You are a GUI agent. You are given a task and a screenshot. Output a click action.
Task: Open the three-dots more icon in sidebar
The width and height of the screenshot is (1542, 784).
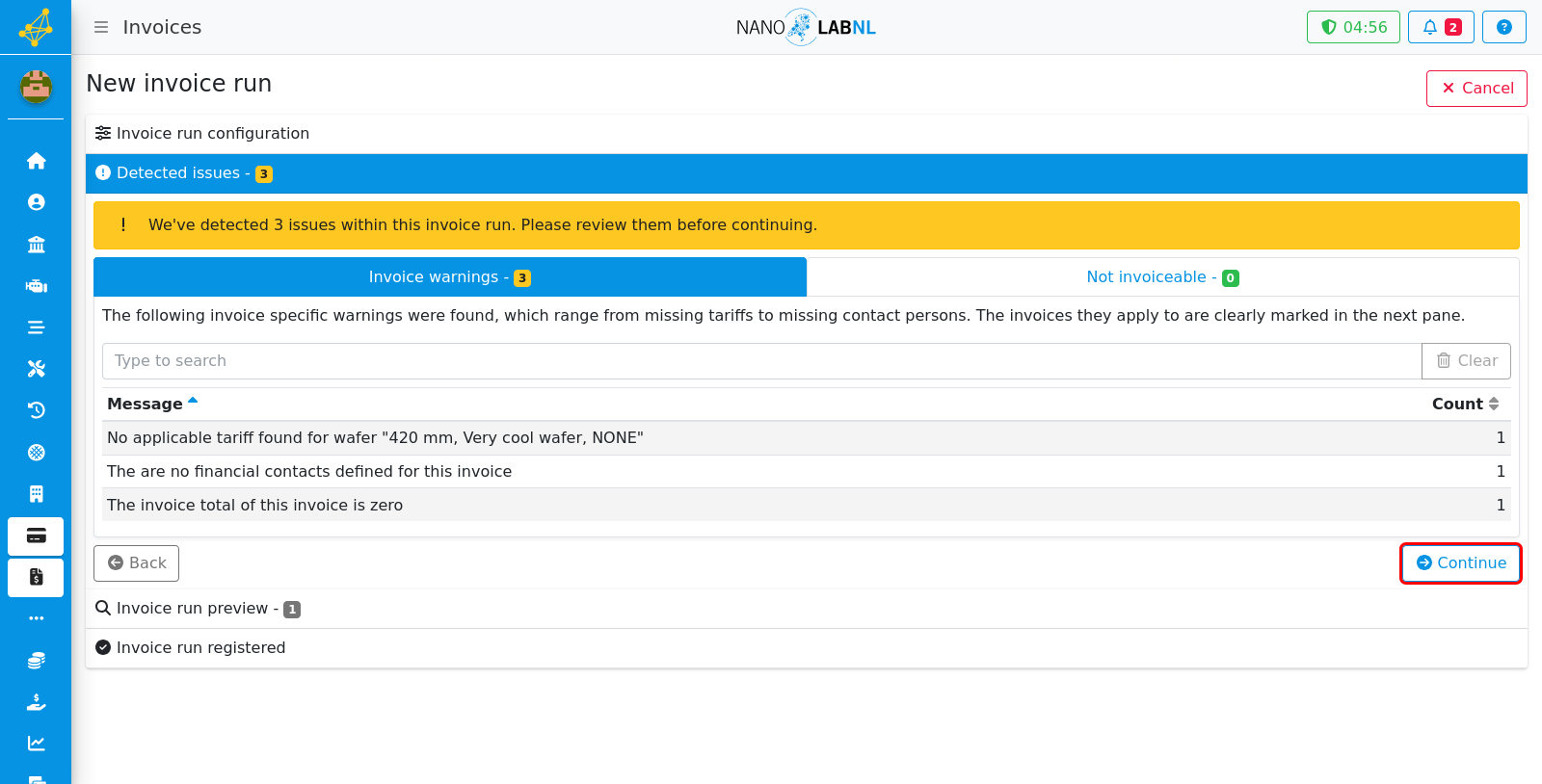[x=36, y=618]
